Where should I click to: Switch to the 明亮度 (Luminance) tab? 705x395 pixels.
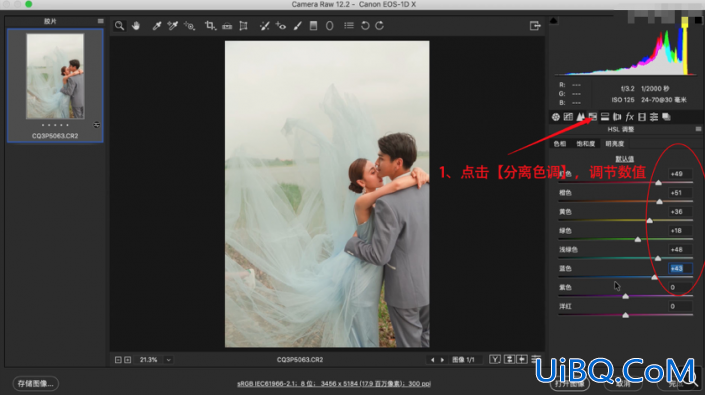pos(615,144)
